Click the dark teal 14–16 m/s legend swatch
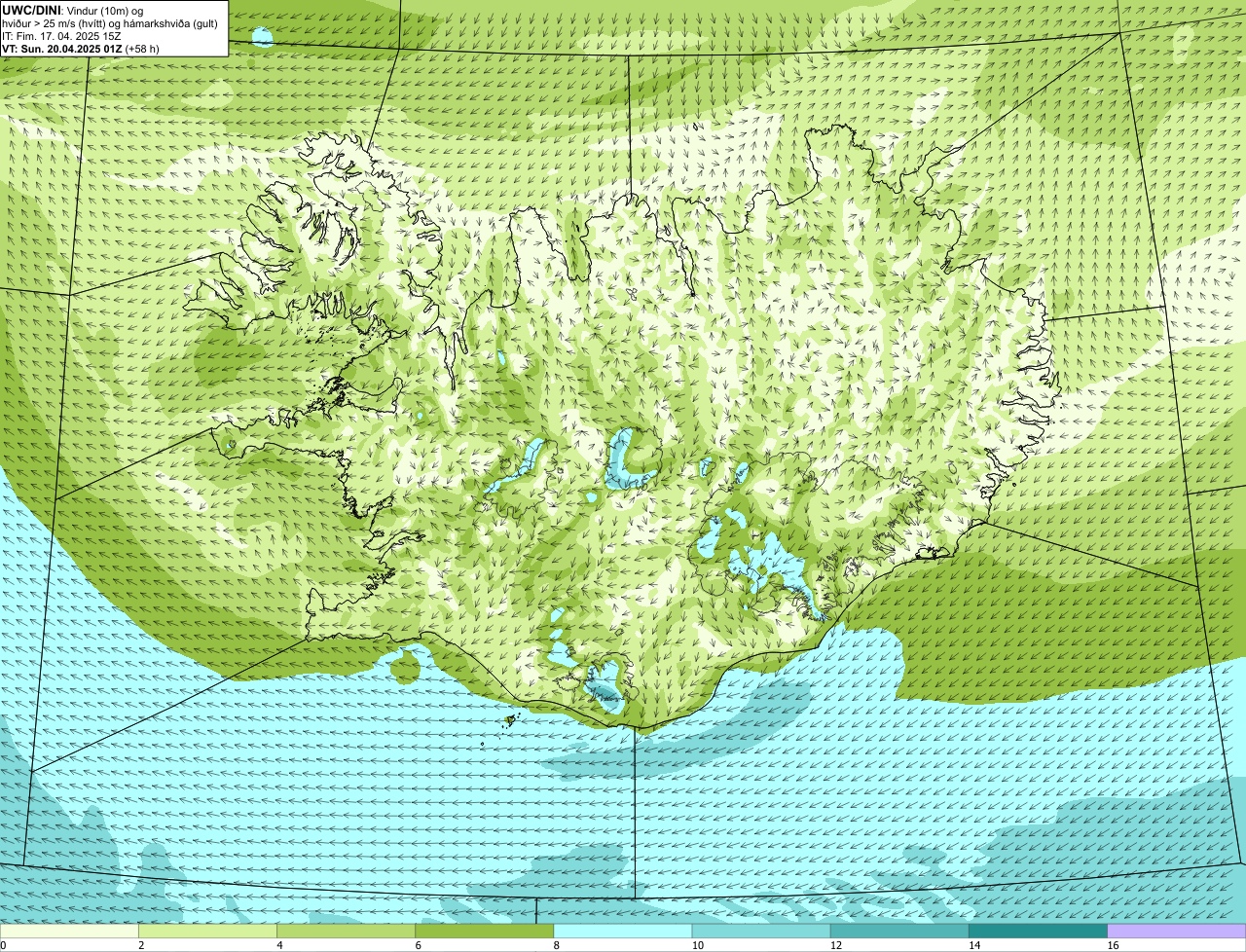Viewport: 1246px width, 952px height. click(x=1038, y=931)
